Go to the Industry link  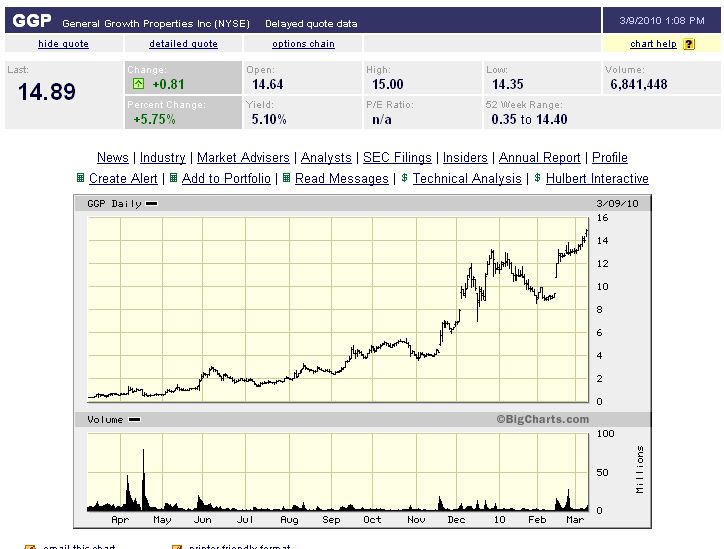click(x=163, y=157)
